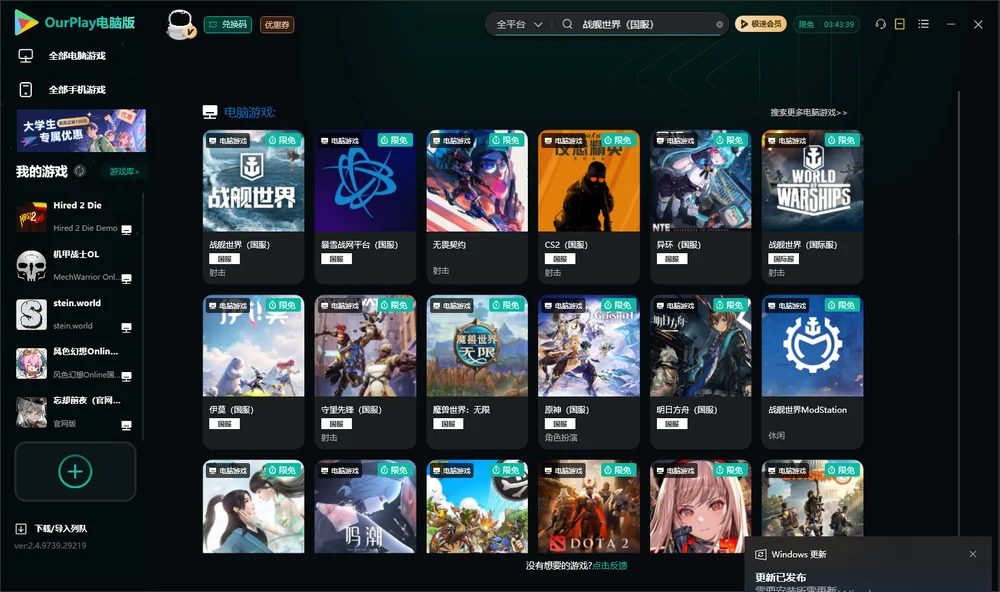This screenshot has width=1000, height=592.
Task: Open the 战舰世界 (国服) game card
Action: pyautogui.click(x=253, y=207)
